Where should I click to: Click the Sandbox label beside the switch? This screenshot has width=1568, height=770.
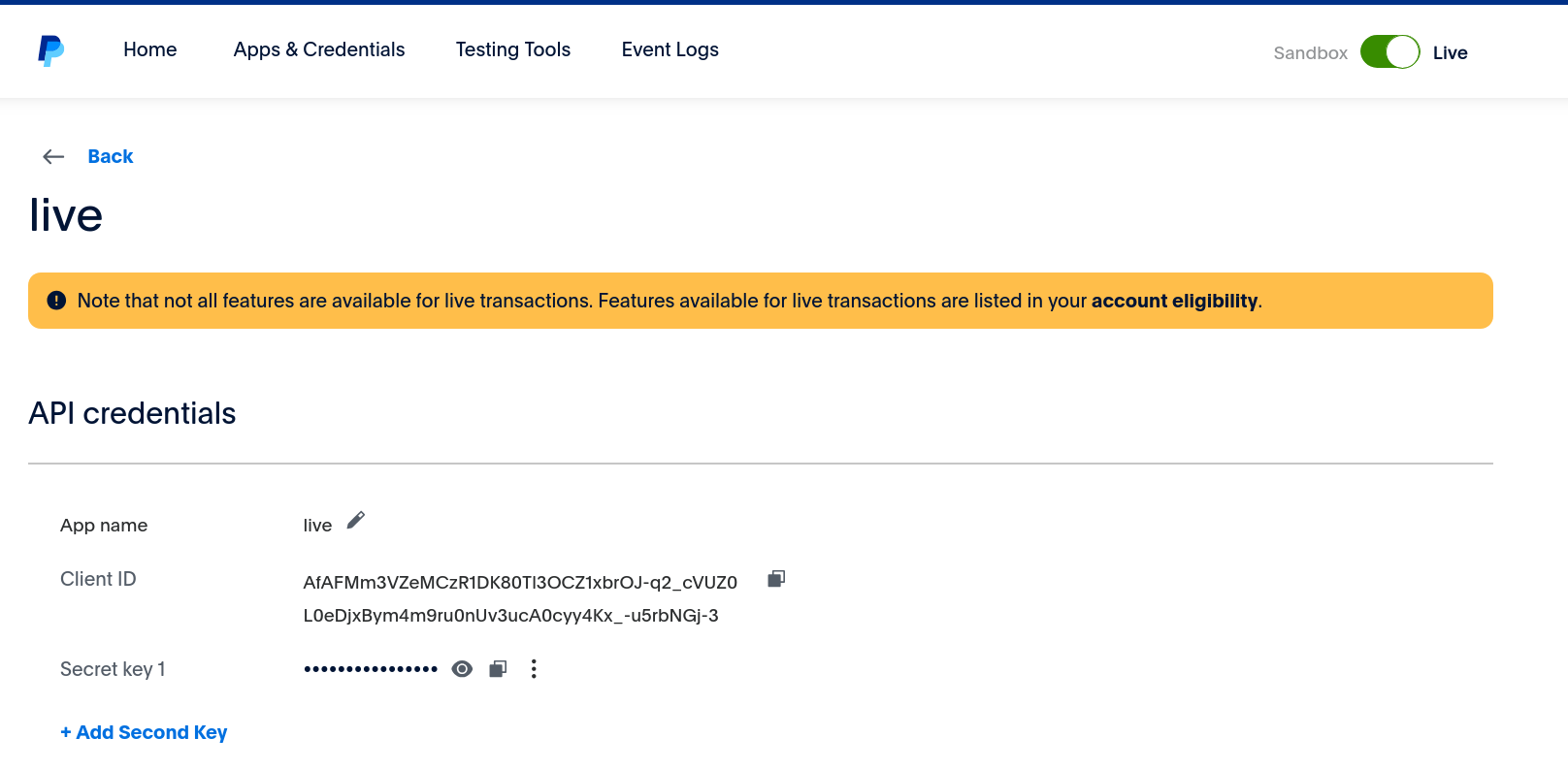coord(1310,53)
